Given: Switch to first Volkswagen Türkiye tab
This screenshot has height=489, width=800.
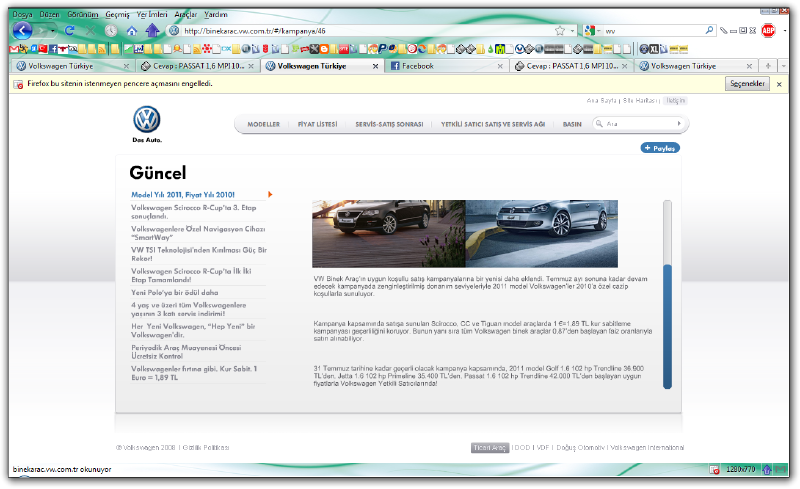Looking at the screenshot, I should 73,66.
